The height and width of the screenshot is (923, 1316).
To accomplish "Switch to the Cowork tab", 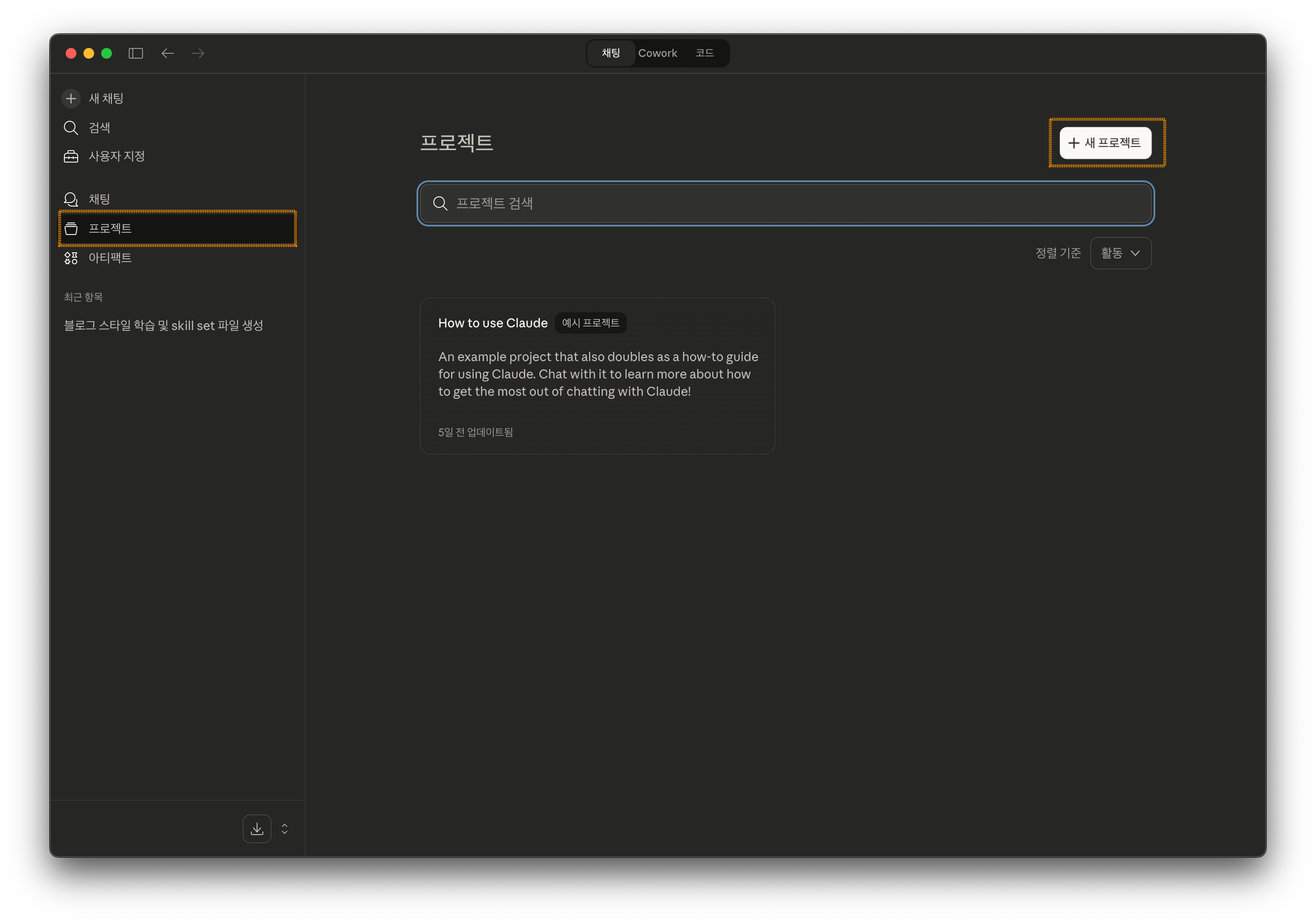I will pyautogui.click(x=658, y=53).
